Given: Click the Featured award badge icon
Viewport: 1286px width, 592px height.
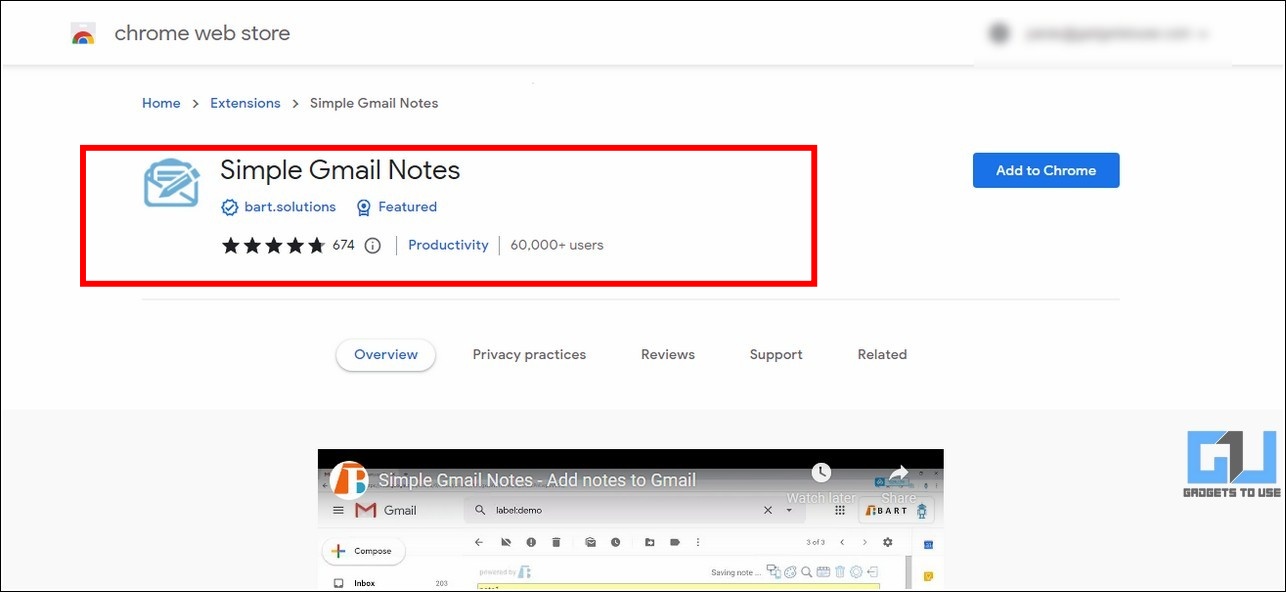Looking at the screenshot, I should coord(364,207).
